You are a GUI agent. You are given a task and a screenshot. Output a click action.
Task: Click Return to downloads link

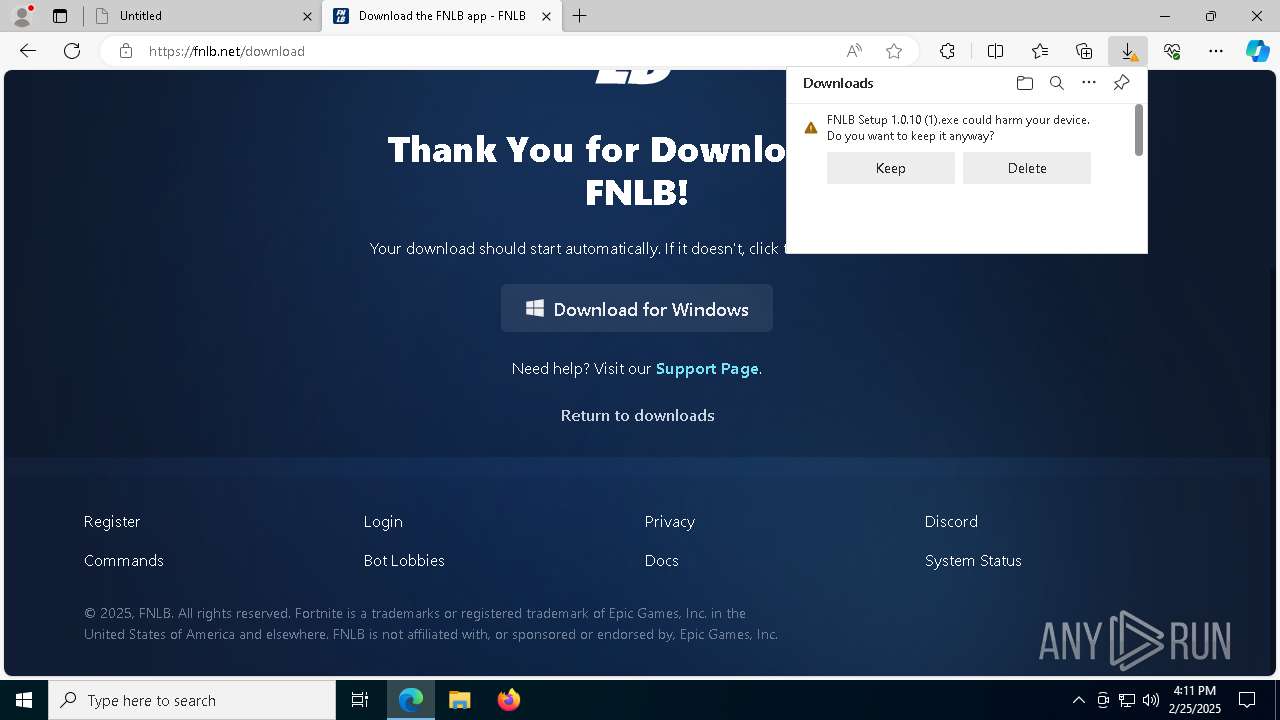pyautogui.click(x=637, y=415)
